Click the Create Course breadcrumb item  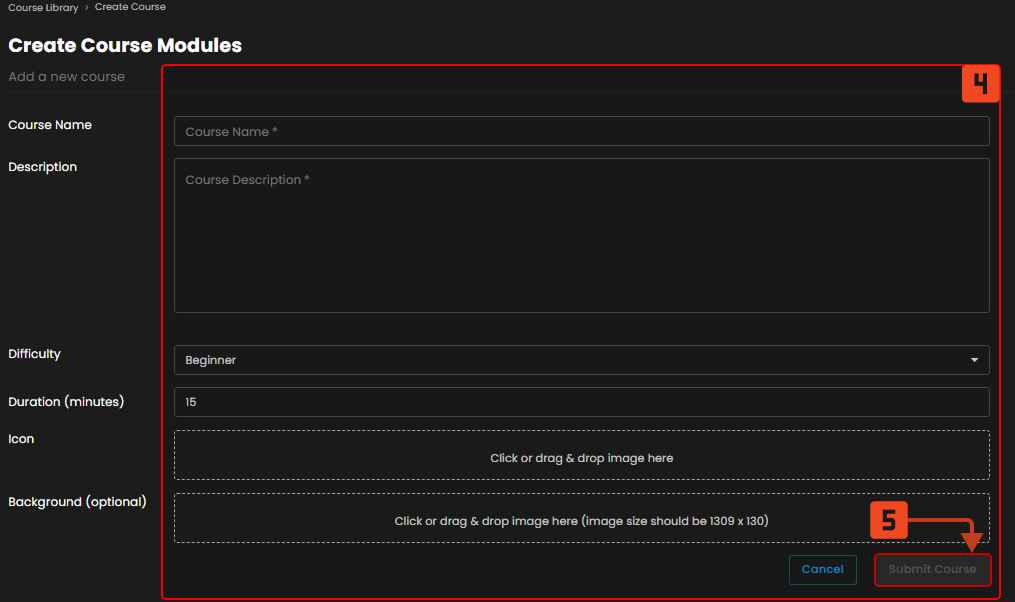(x=130, y=7)
